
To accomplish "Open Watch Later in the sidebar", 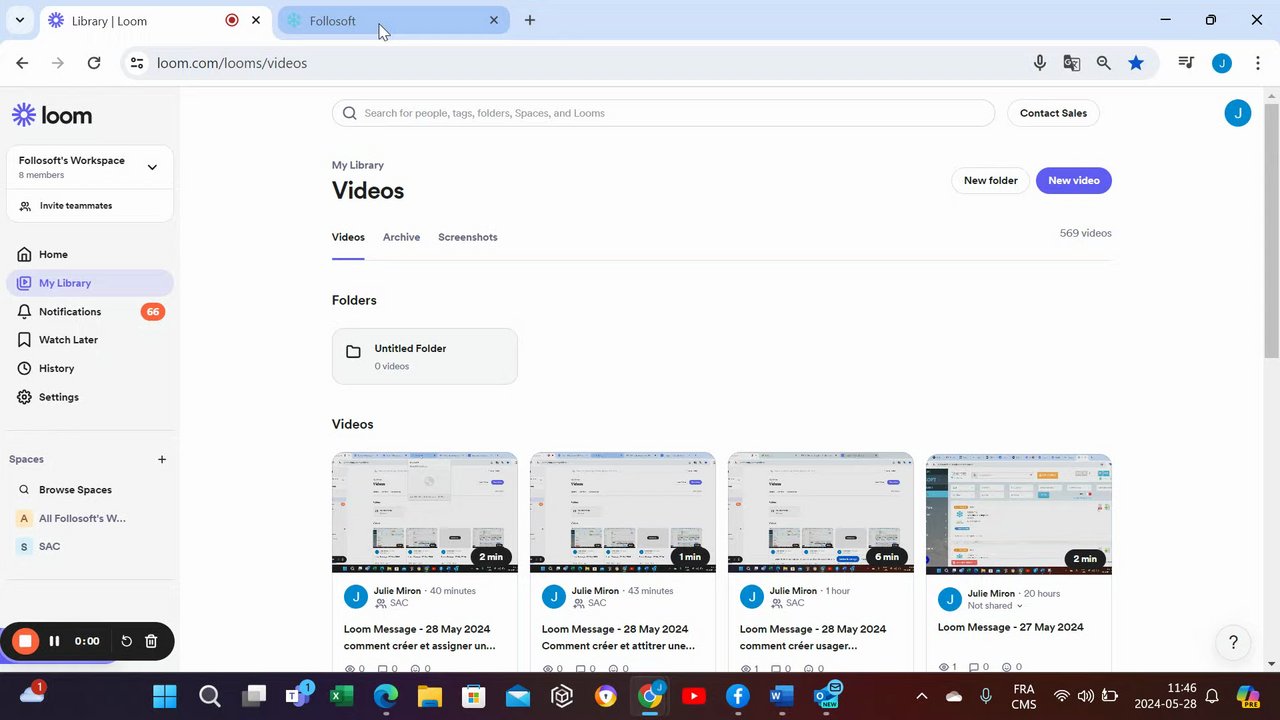I will point(90,340).
